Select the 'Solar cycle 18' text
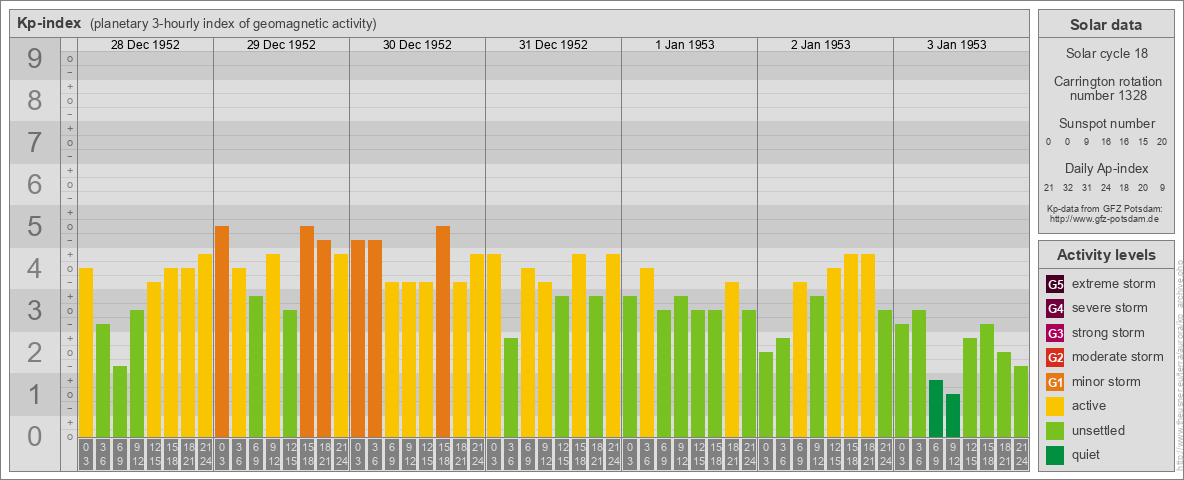 click(1106, 54)
